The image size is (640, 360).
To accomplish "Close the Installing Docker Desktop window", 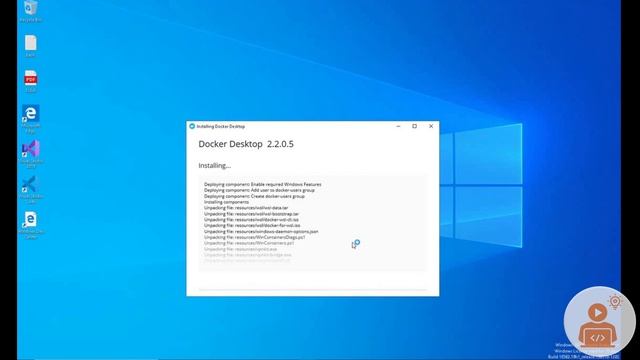I will click(431, 126).
